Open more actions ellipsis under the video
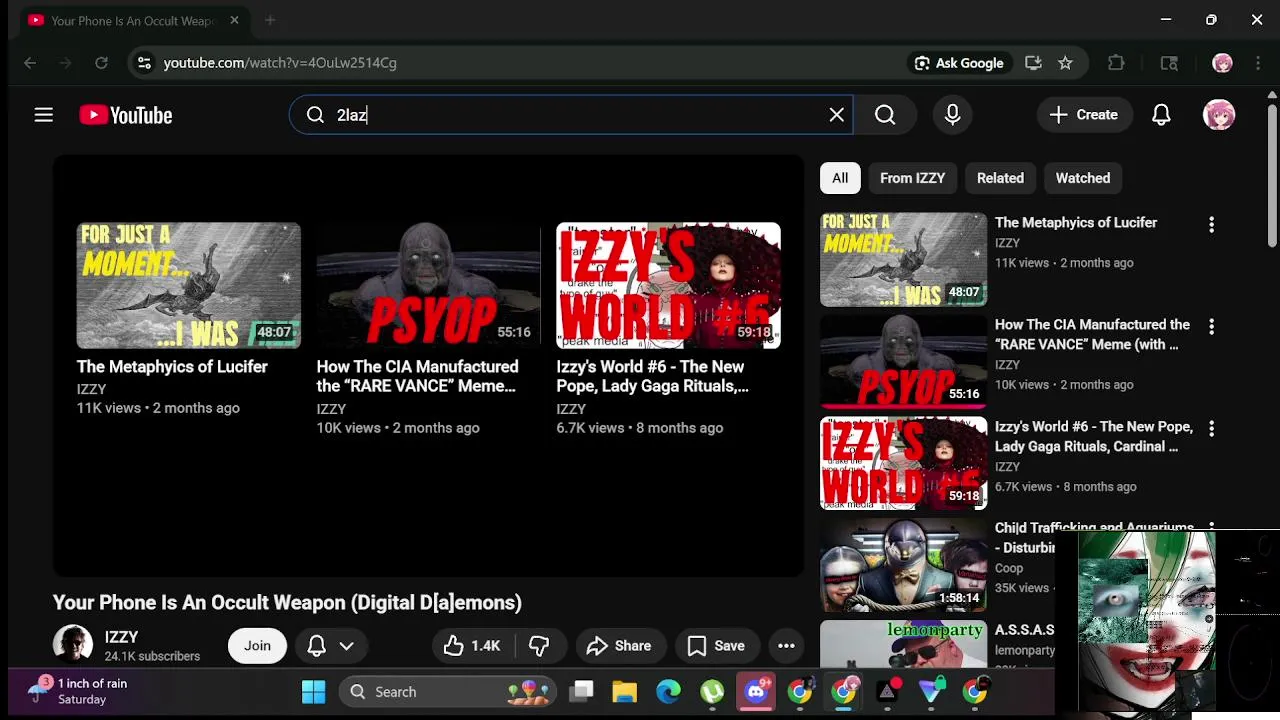The width and height of the screenshot is (1280, 720). point(786,646)
